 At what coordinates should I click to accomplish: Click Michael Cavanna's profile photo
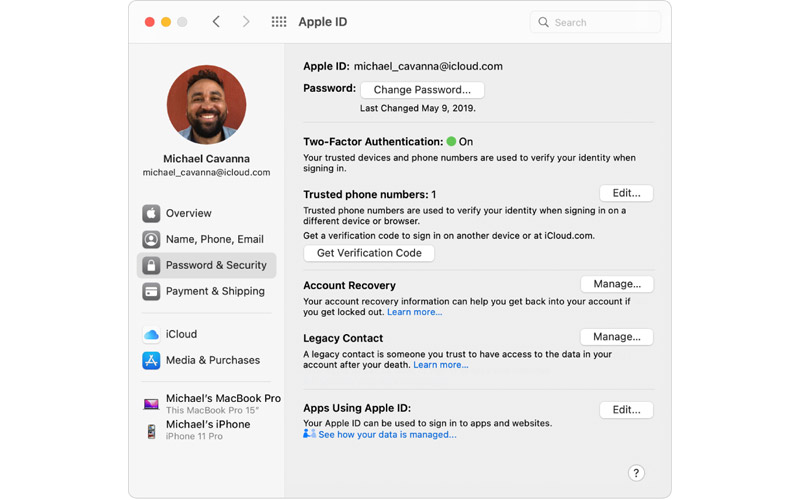click(207, 105)
